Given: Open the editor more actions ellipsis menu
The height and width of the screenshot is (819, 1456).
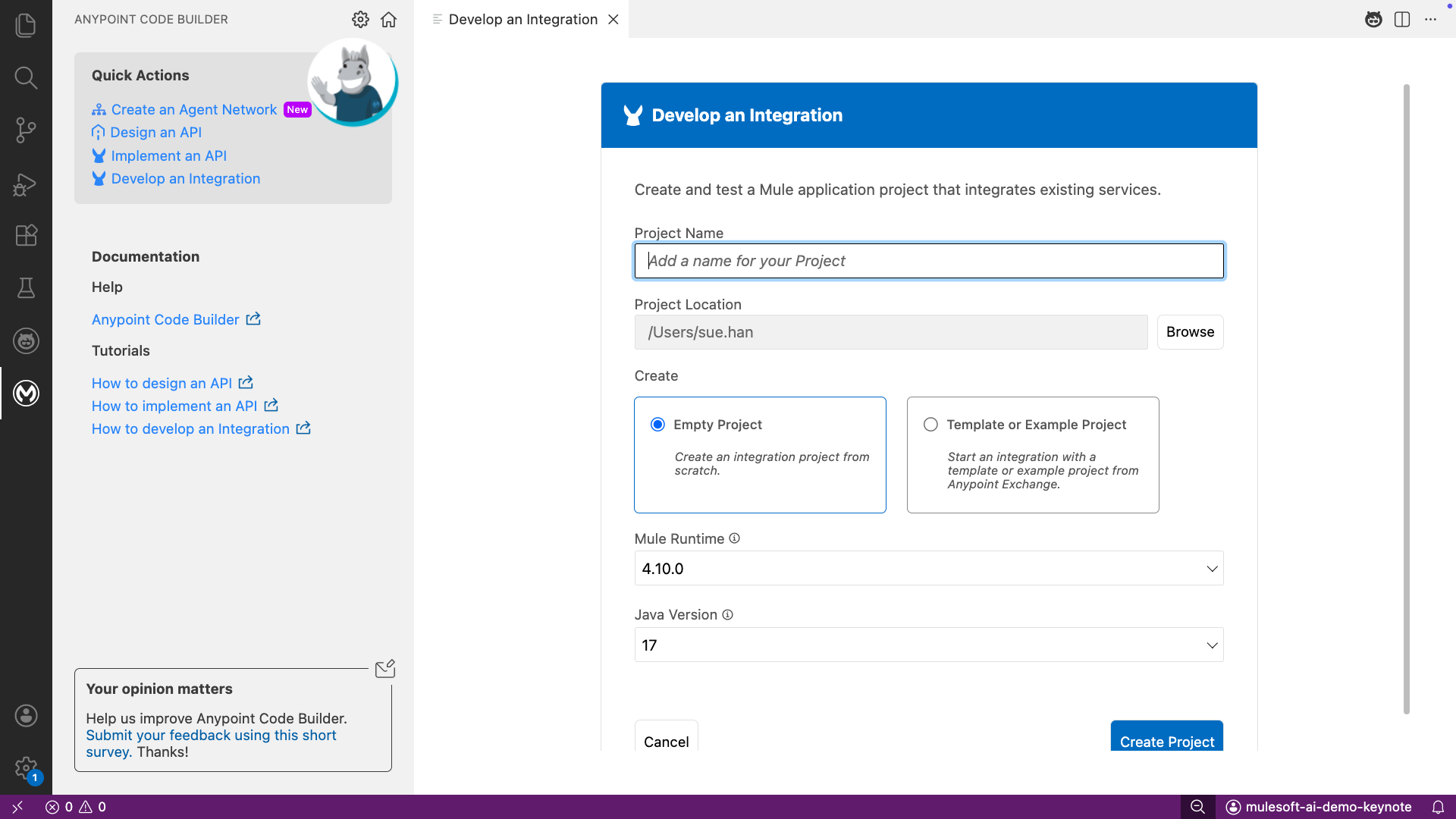Looking at the screenshot, I should click(1430, 20).
